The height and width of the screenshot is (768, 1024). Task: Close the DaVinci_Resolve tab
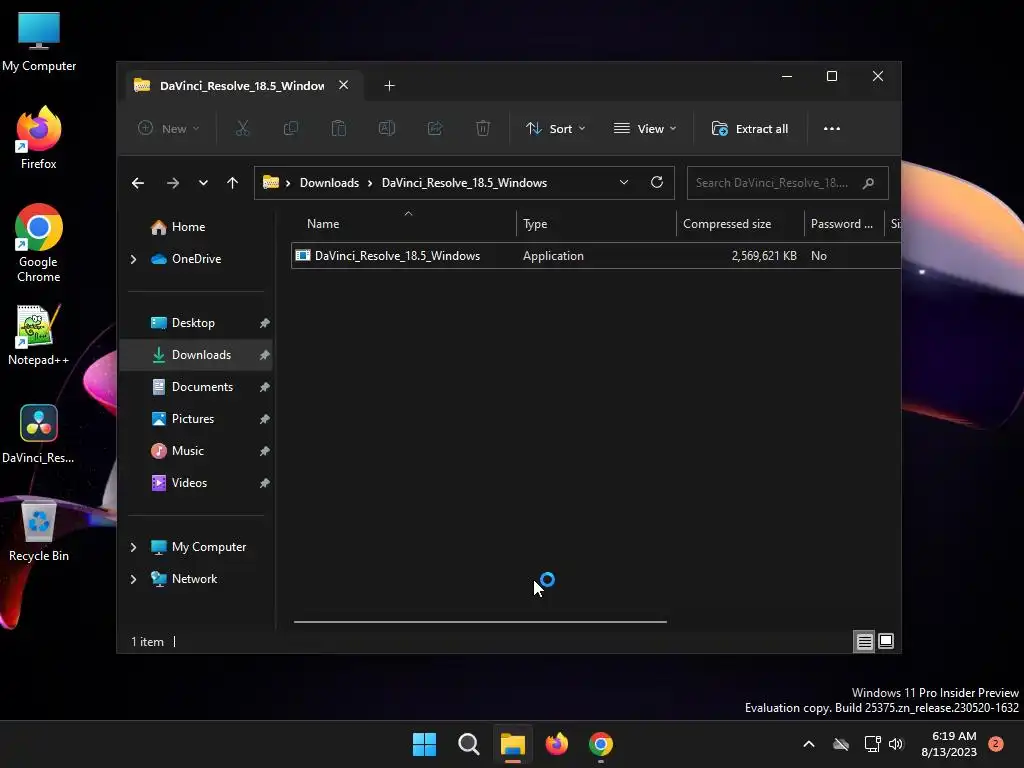(x=344, y=85)
